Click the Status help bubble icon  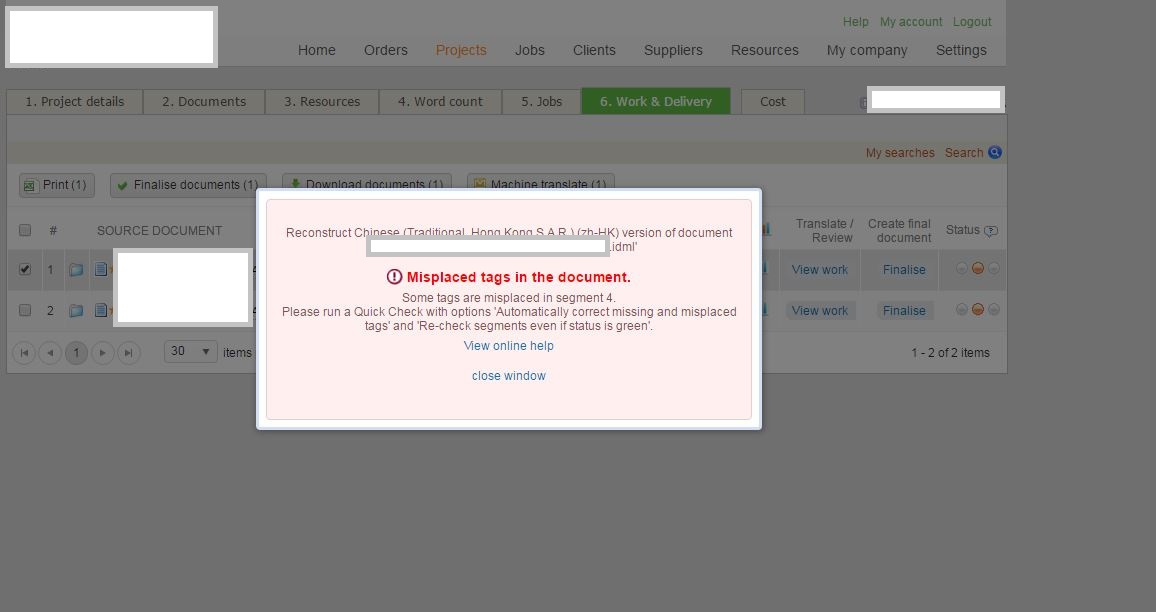pyautogui.click(x=991, y=231)
